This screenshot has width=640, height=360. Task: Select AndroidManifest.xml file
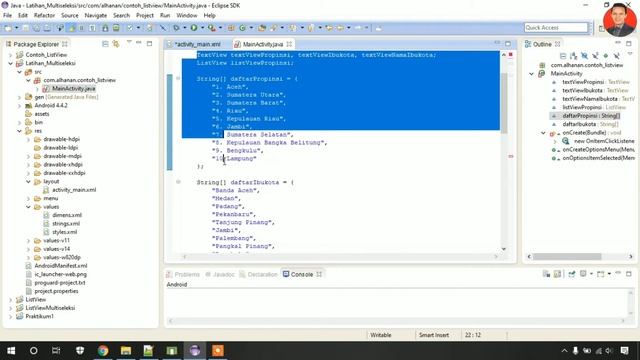60,266
